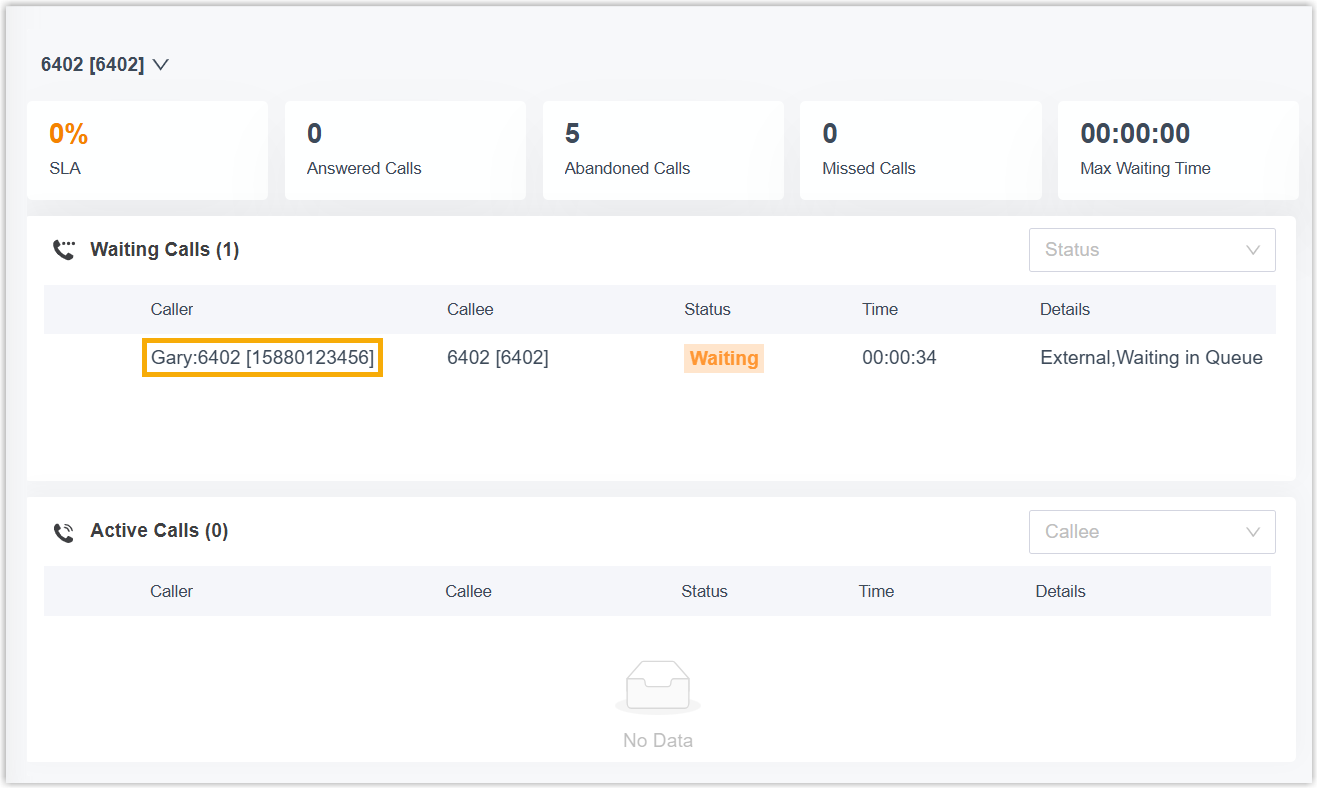The width and height of the screenshot is (1318, 789).
Task: Open the Status filter dropdown
Action: point(1151,250)
